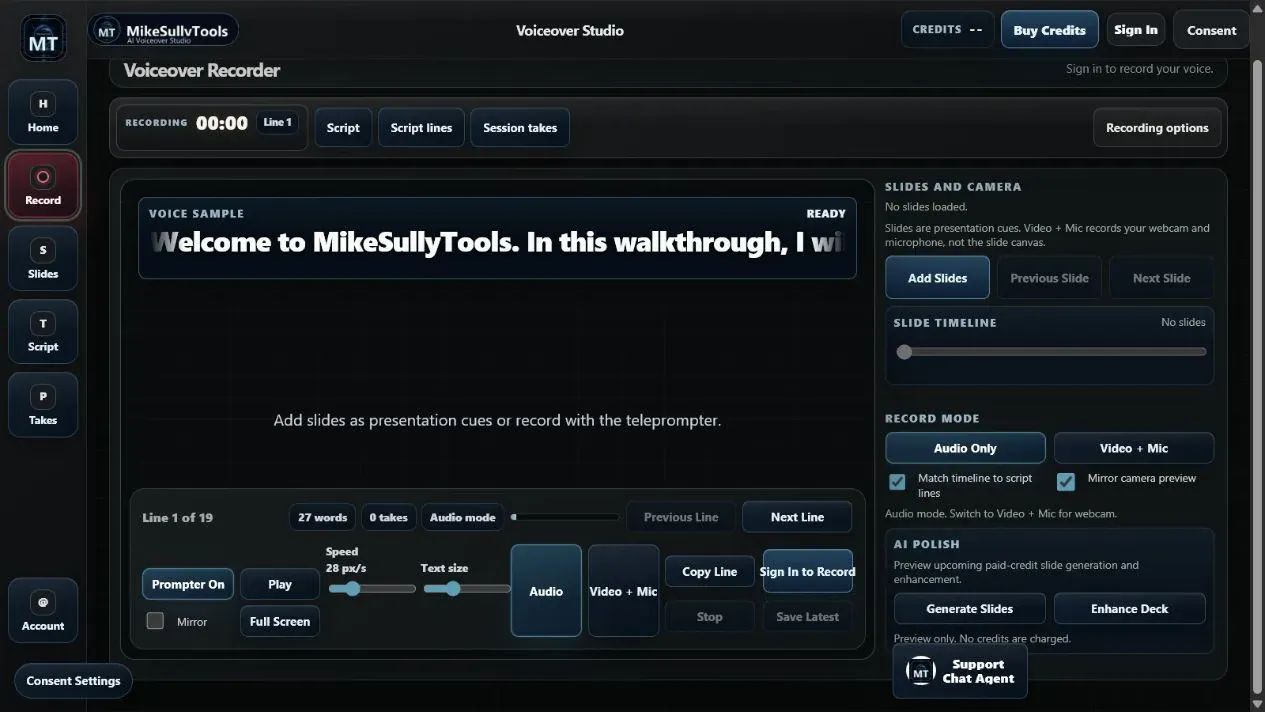Click Sign In to Record
This screenshot has width=1265, height=712.
tap(808, 572)
